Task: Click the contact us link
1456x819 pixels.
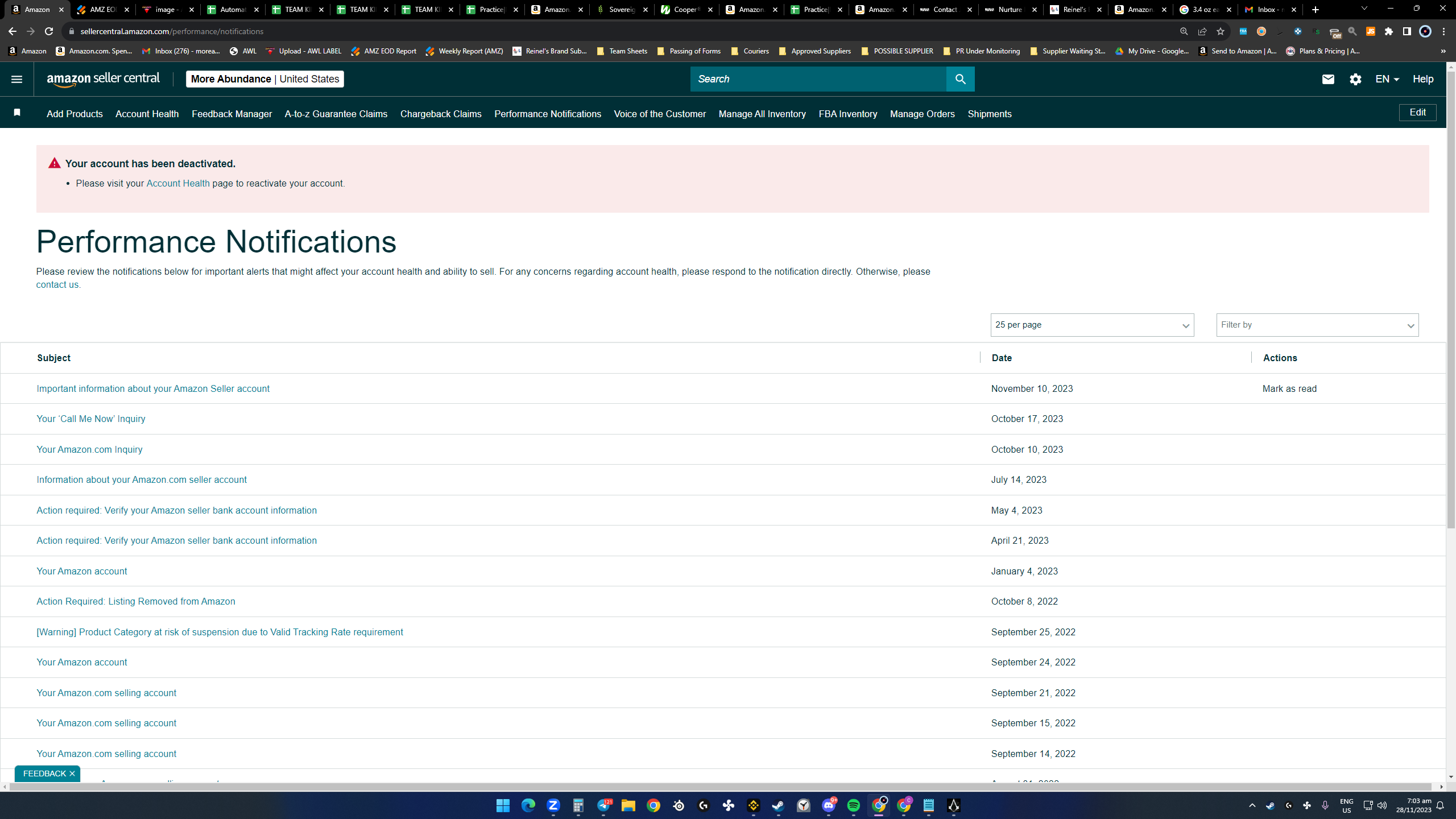Action: click(x=57, y=284)
